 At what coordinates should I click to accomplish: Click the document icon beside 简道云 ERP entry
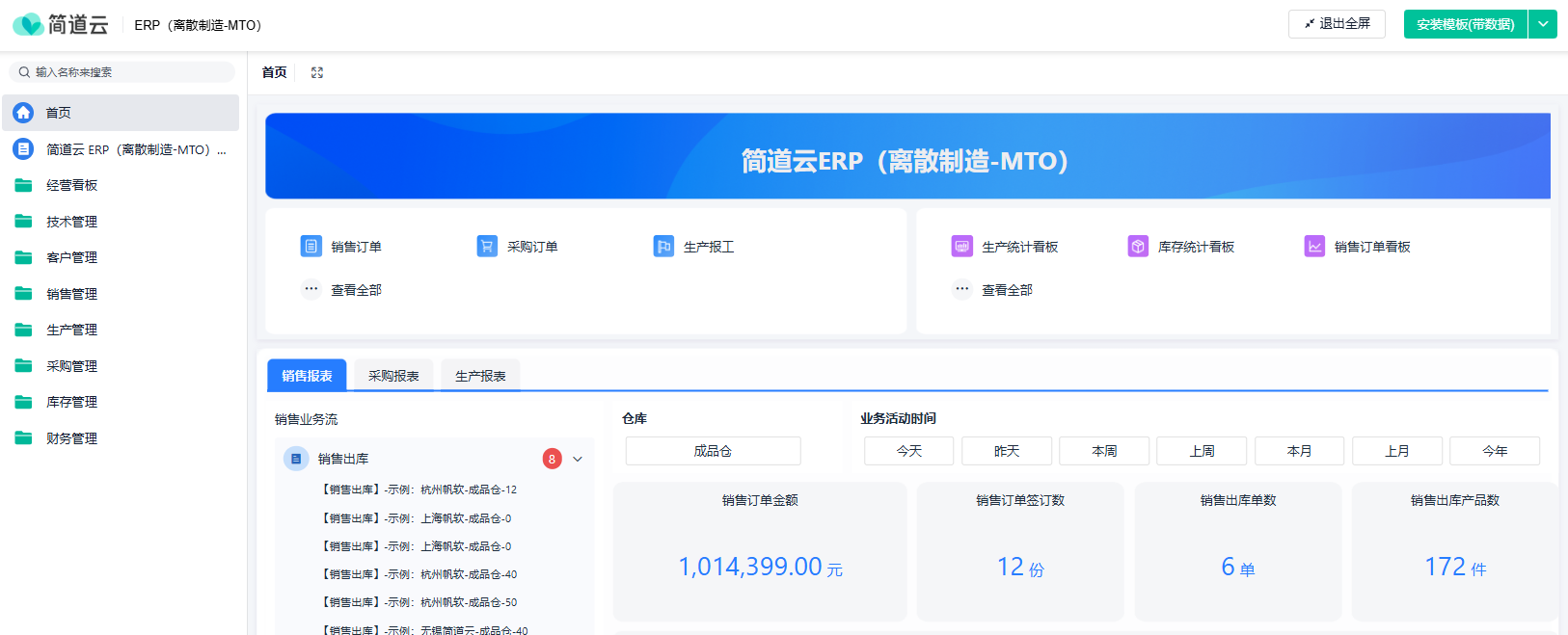23,149
